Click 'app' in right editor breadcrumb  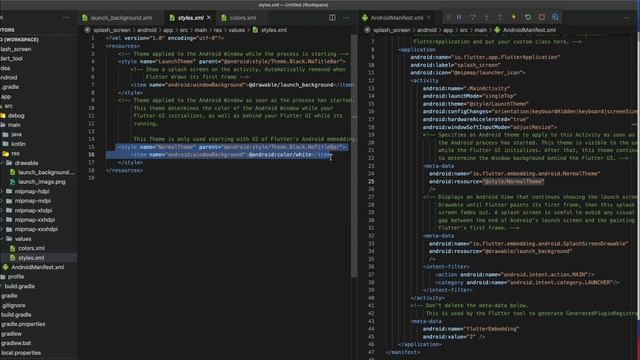448,30
